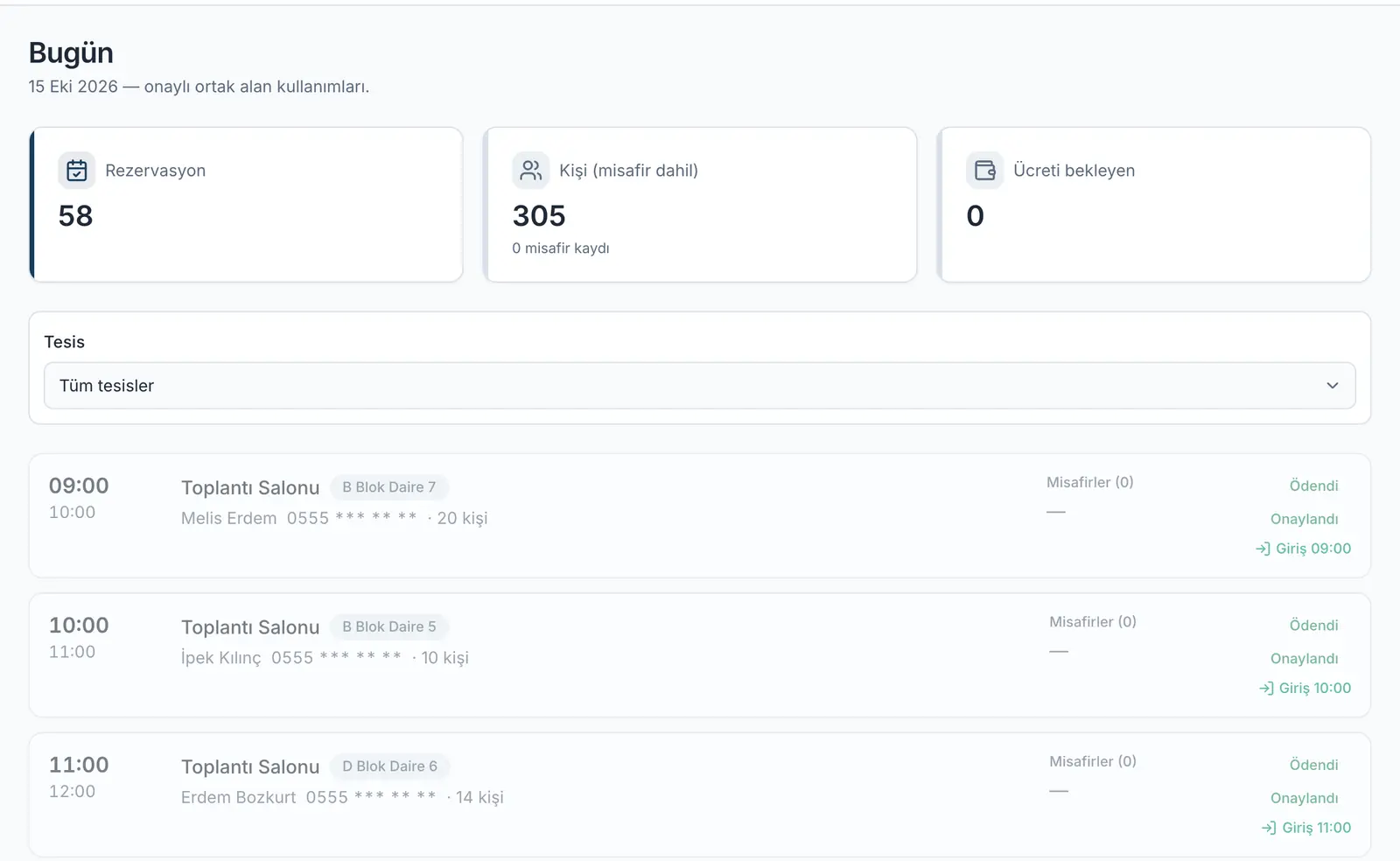Click the Ödendi status in the 10:00 row
Viewport: 1400px width, 861px height.
pyautogui.click(x=1314, y=626)
